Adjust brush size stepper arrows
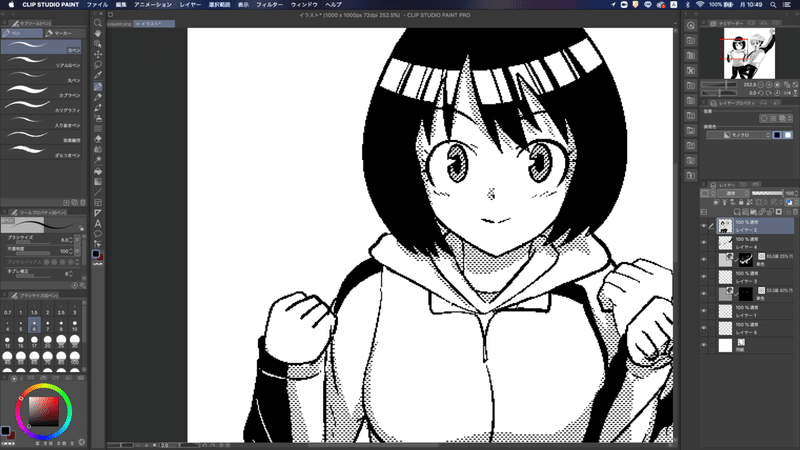 coord(70,240)
